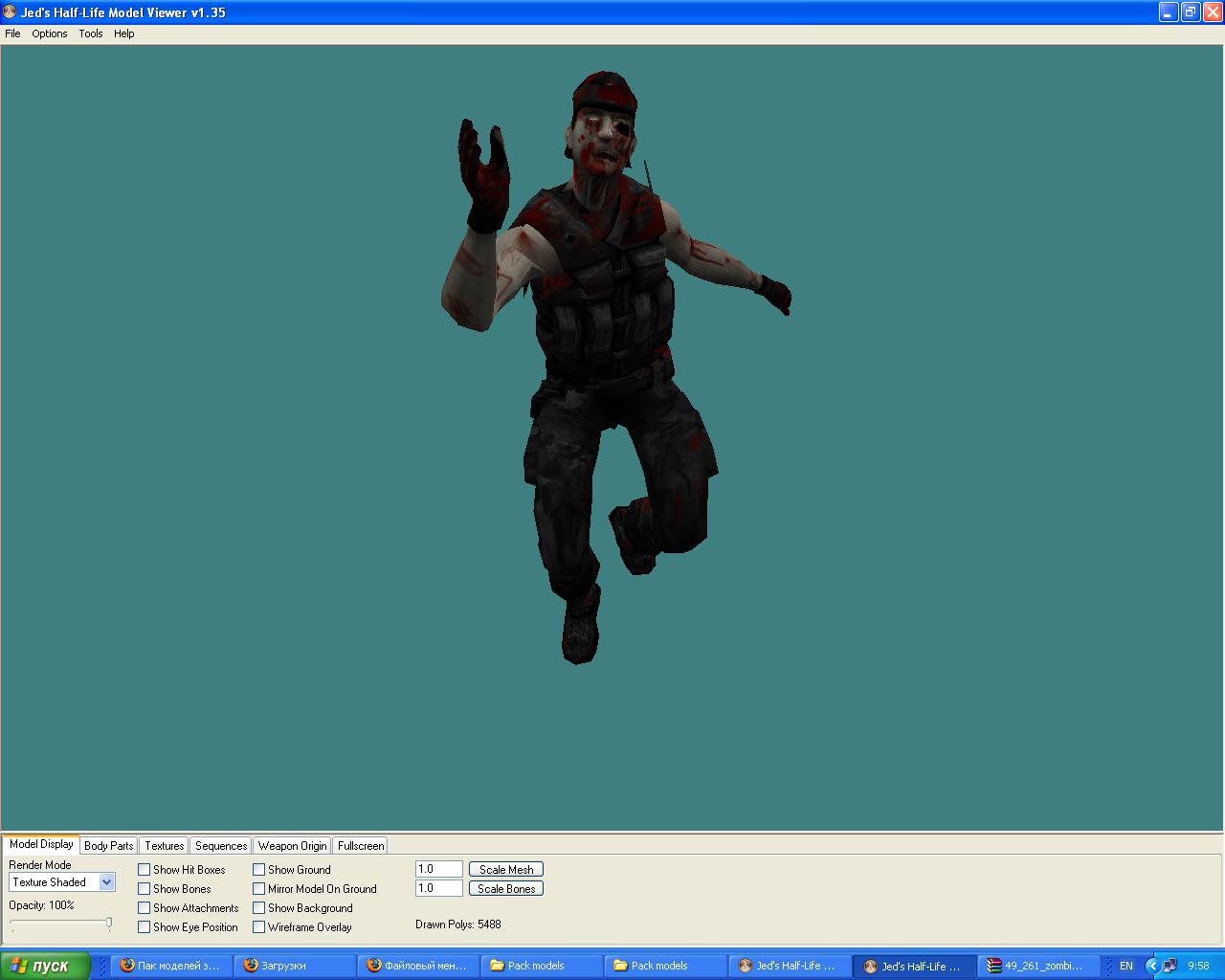The height and width of the screenshot is (980, 1225).
Task: Open the Options menu
Action: [x=50, y=33]
